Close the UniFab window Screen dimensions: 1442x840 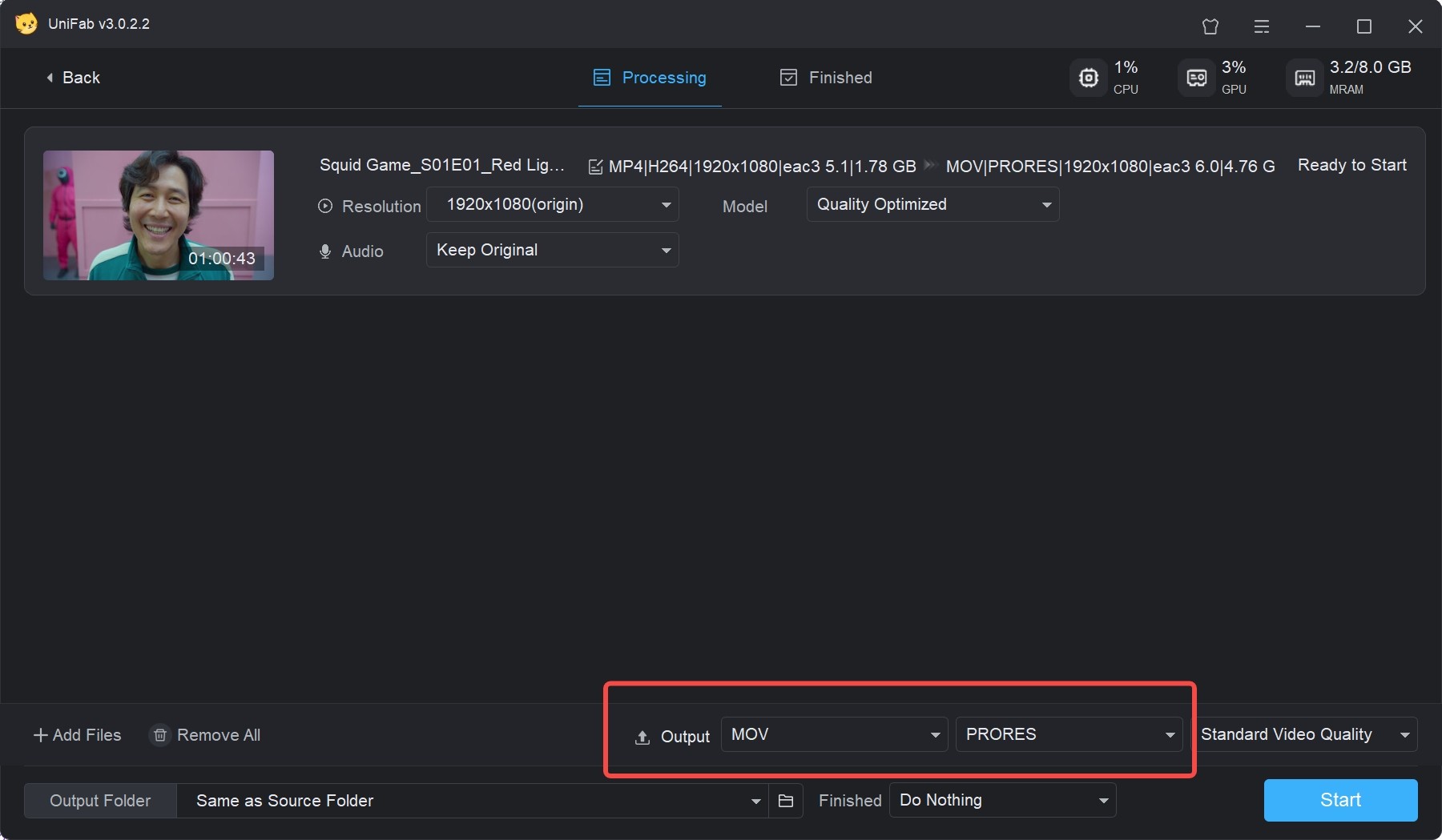(1416, 26)
